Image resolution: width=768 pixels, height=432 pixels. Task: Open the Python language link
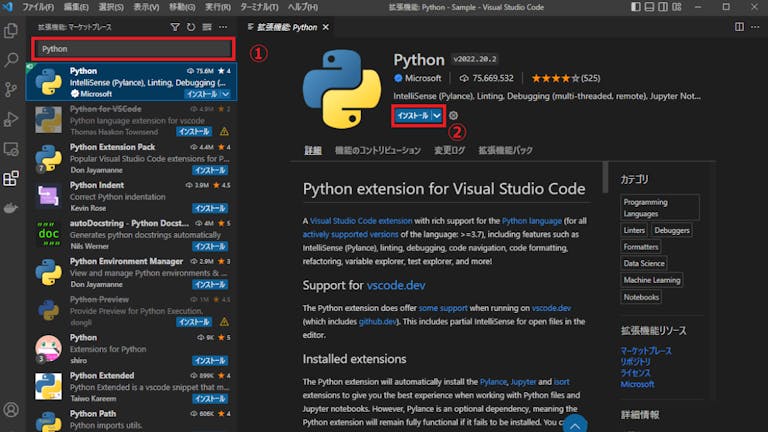click(531, 221)
